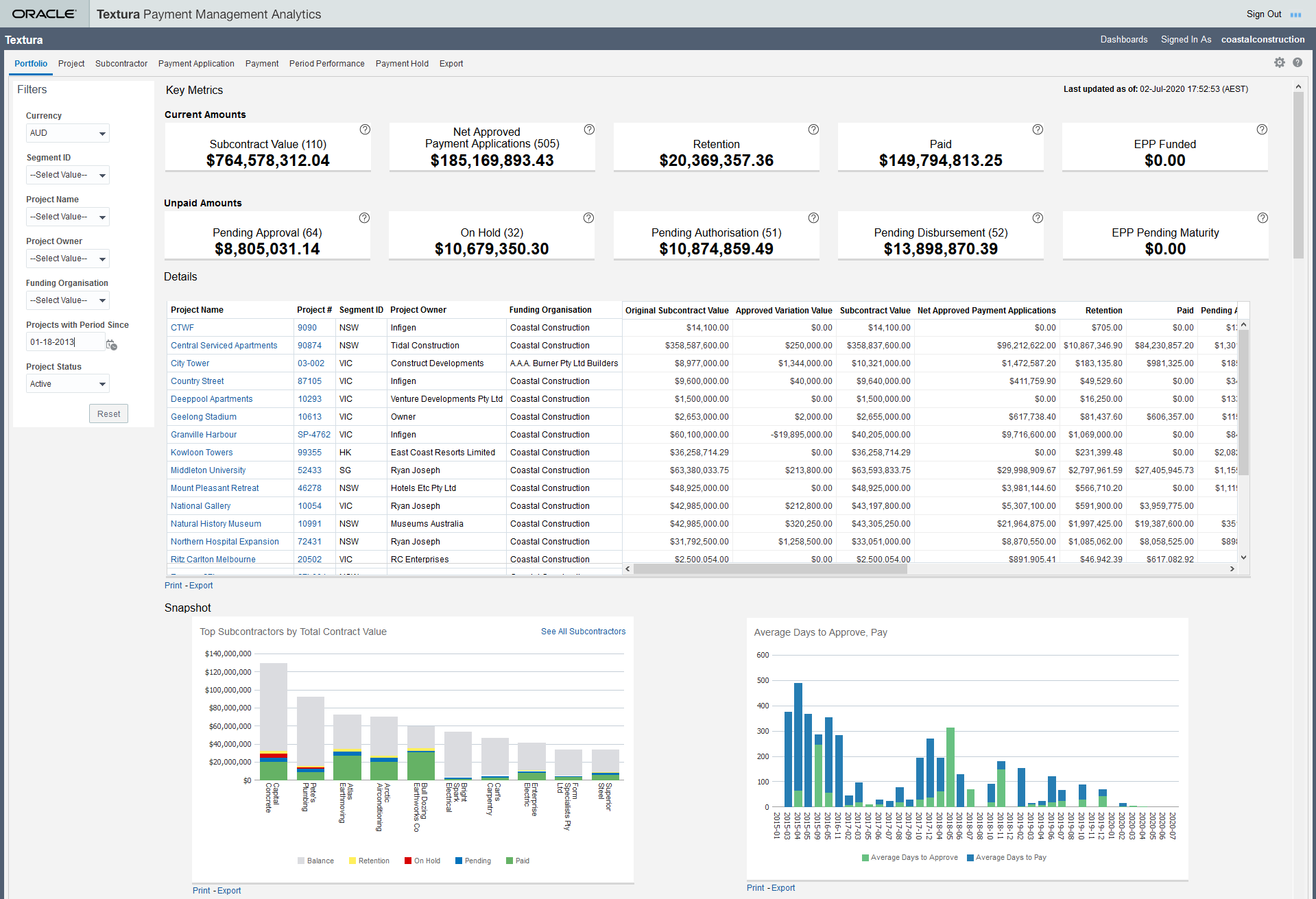Switch to the Subcontractor tab
Screen dimensions: 1316x899
121,64
